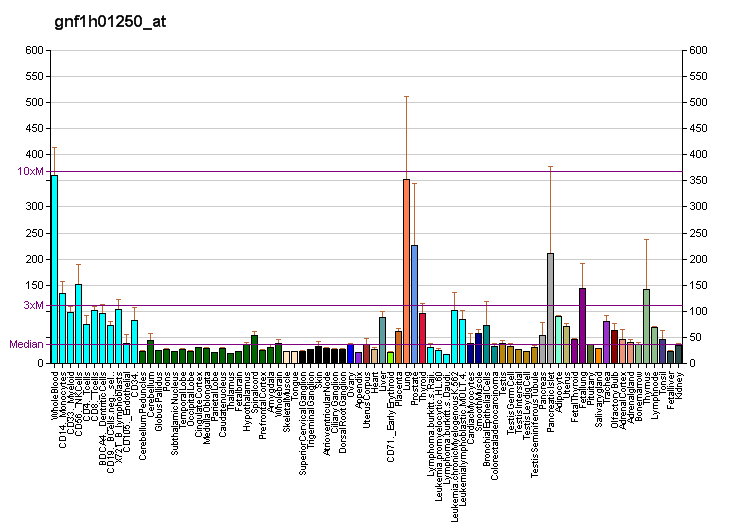Click the 3xM threshold label
Image resolution: width=732 pixels, height=530 pixels.
[34, 306]
